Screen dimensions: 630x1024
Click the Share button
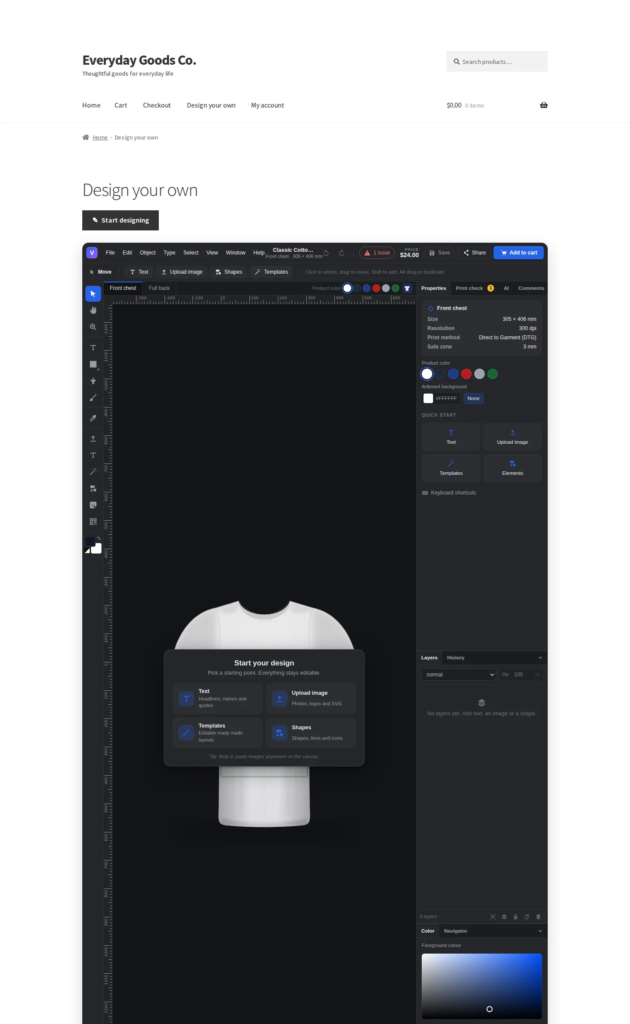coord(475,253)
